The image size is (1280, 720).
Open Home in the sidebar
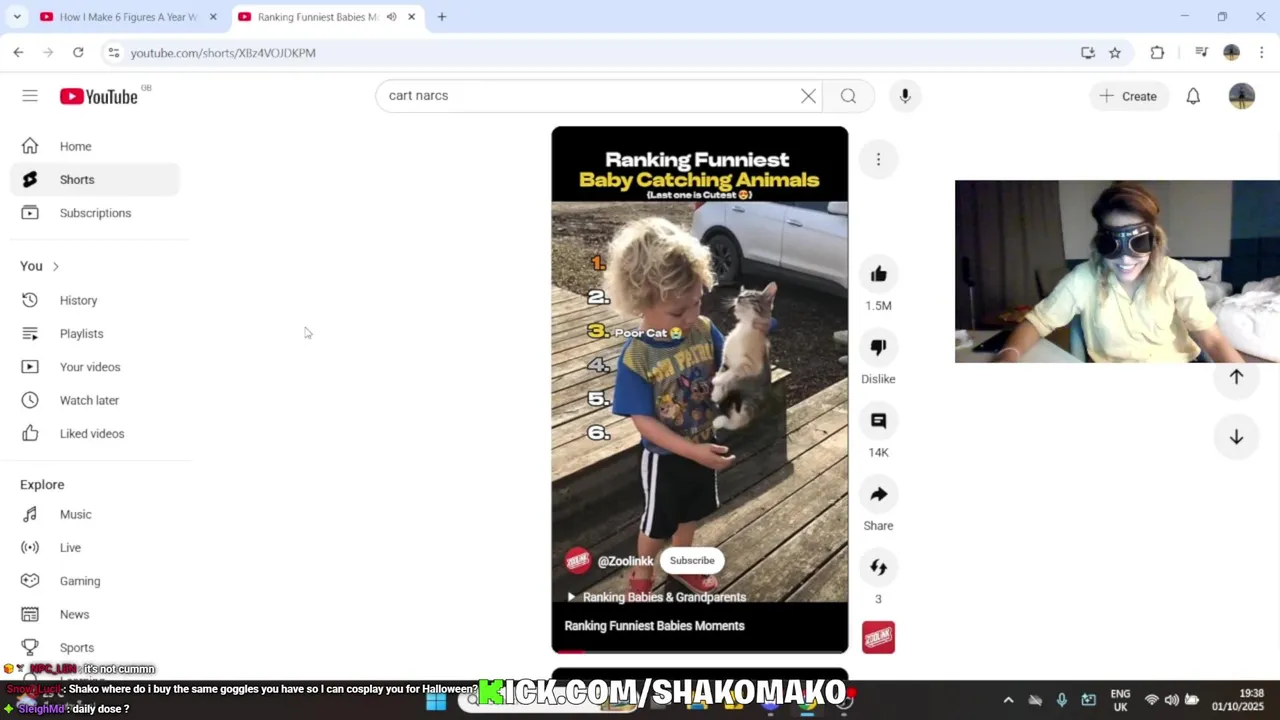[x=95, y=146]
